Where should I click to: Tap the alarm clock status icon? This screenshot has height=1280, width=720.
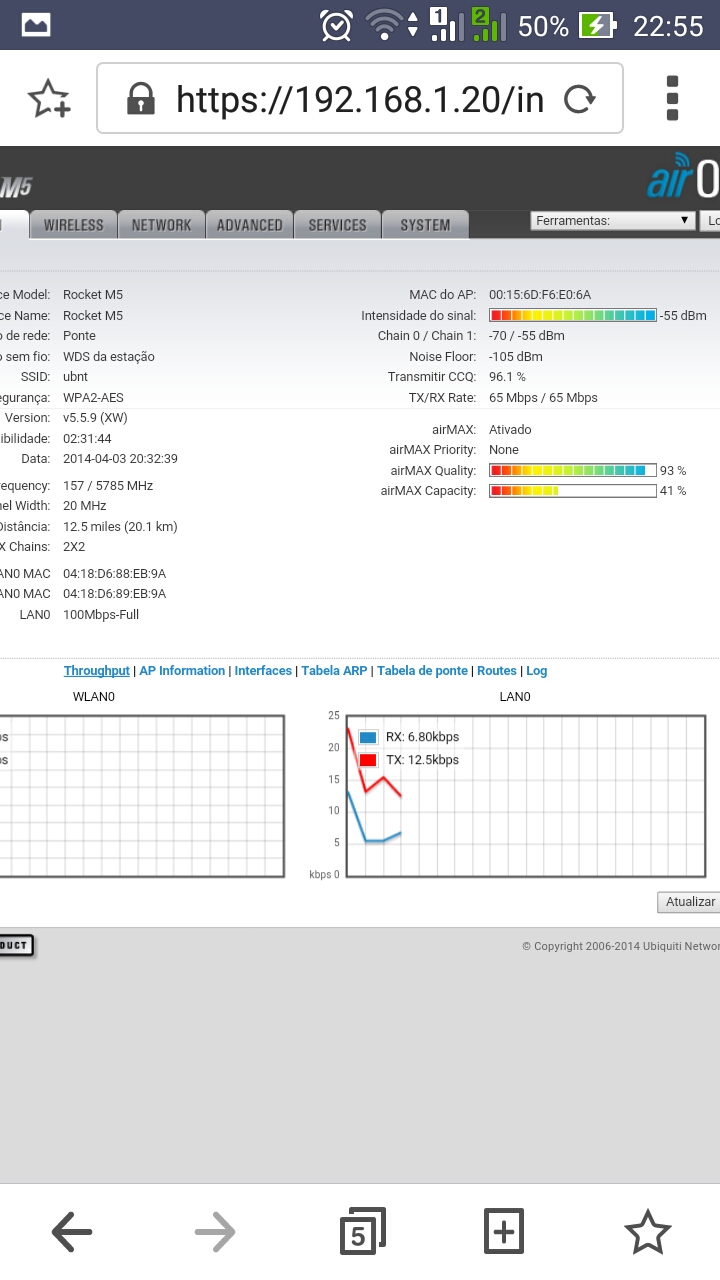pyautogui.click(x=336, y=25)
